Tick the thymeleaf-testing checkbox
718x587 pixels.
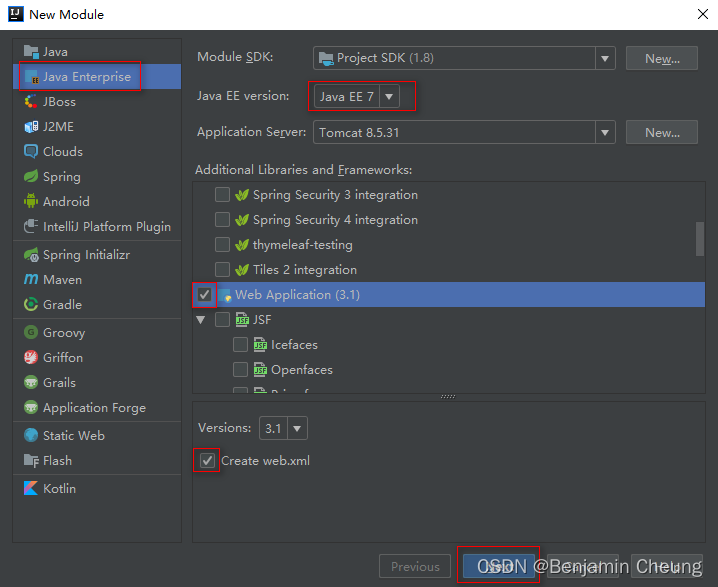pyautogui.click(x=223, y=245)
